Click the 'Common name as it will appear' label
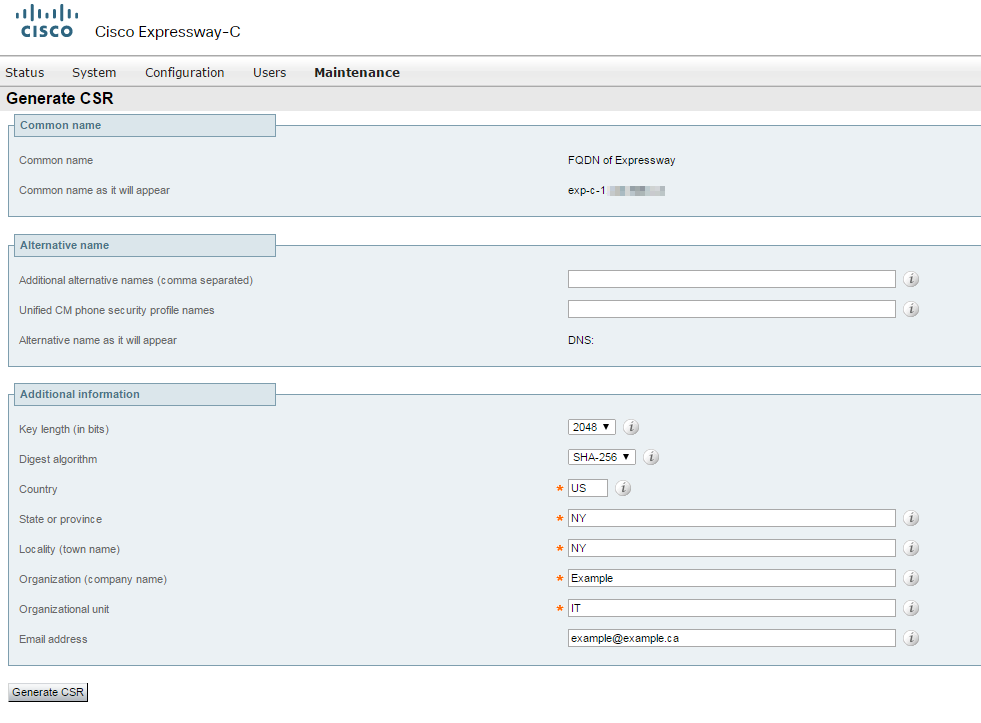The image size is (981, 723). click(x=94, y=190)
